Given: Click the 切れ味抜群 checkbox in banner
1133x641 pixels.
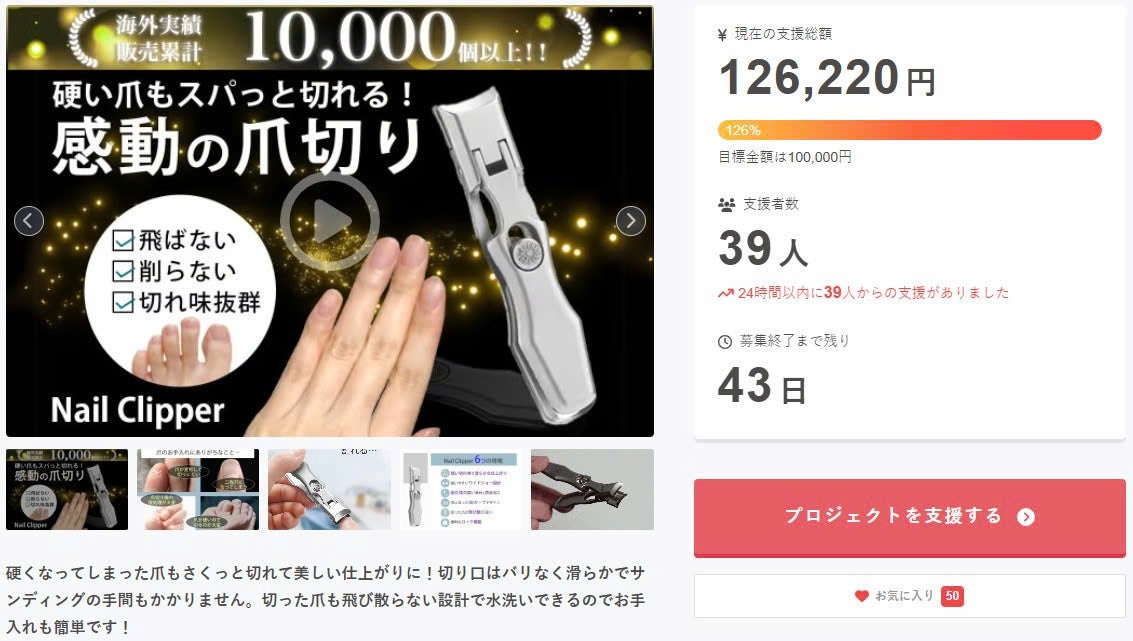Looking at the screenshot, I should [x=123, y=302].
